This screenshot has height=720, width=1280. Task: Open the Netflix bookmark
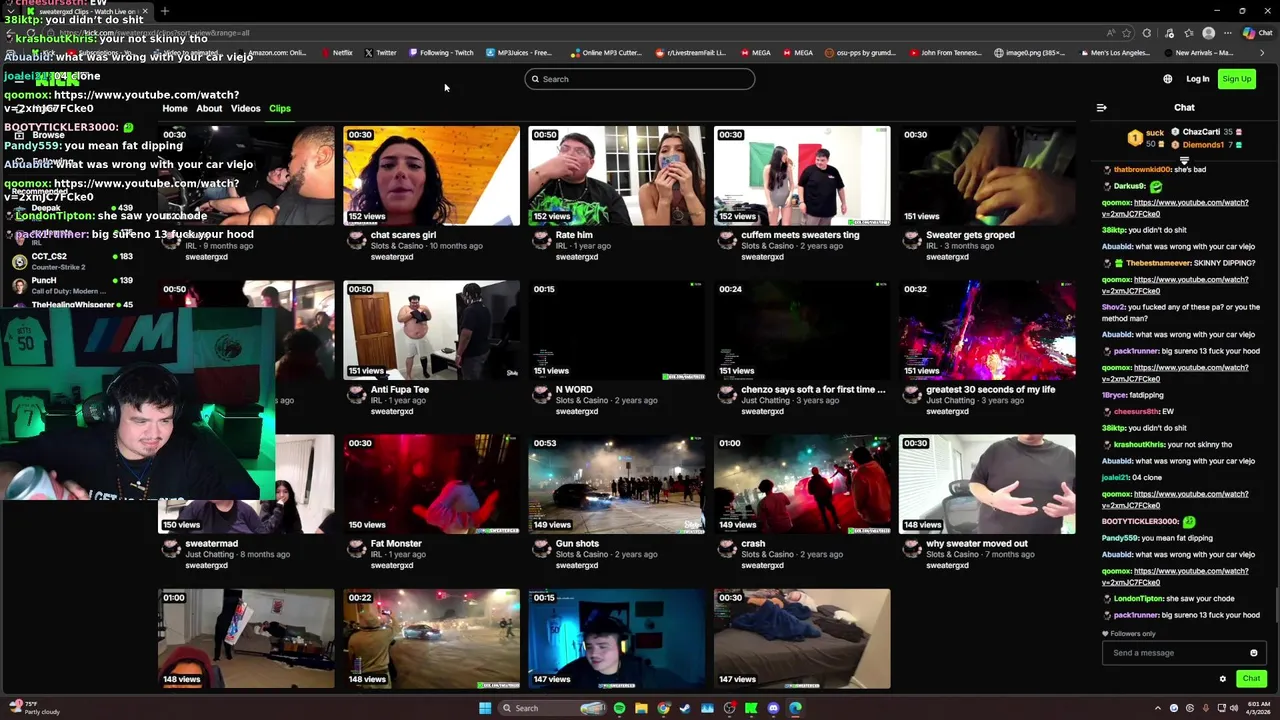[x=337, y=53]
